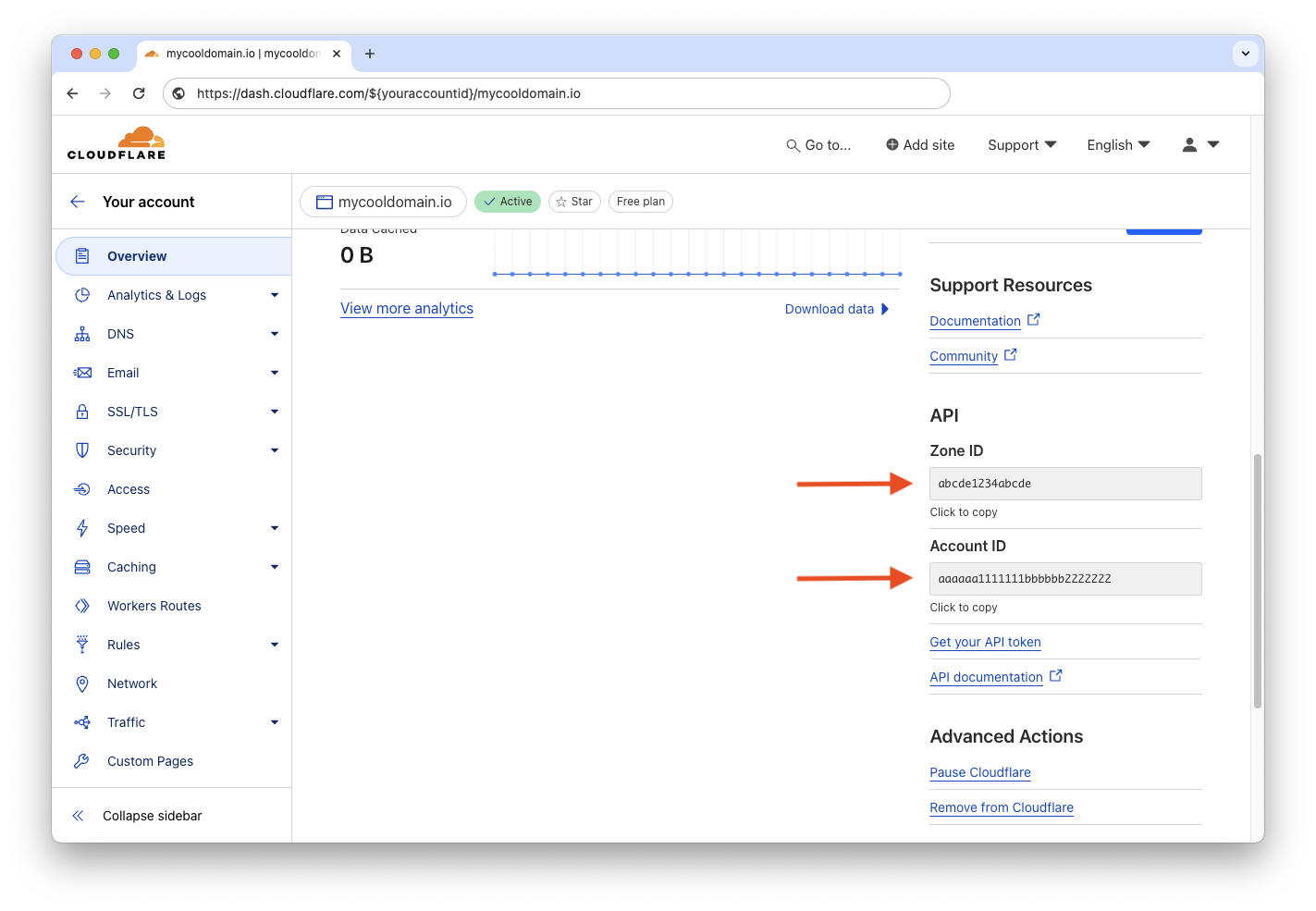Click the Analytics & Logs pie chart icon
1316x911 pixels.
tap(82, 295)
